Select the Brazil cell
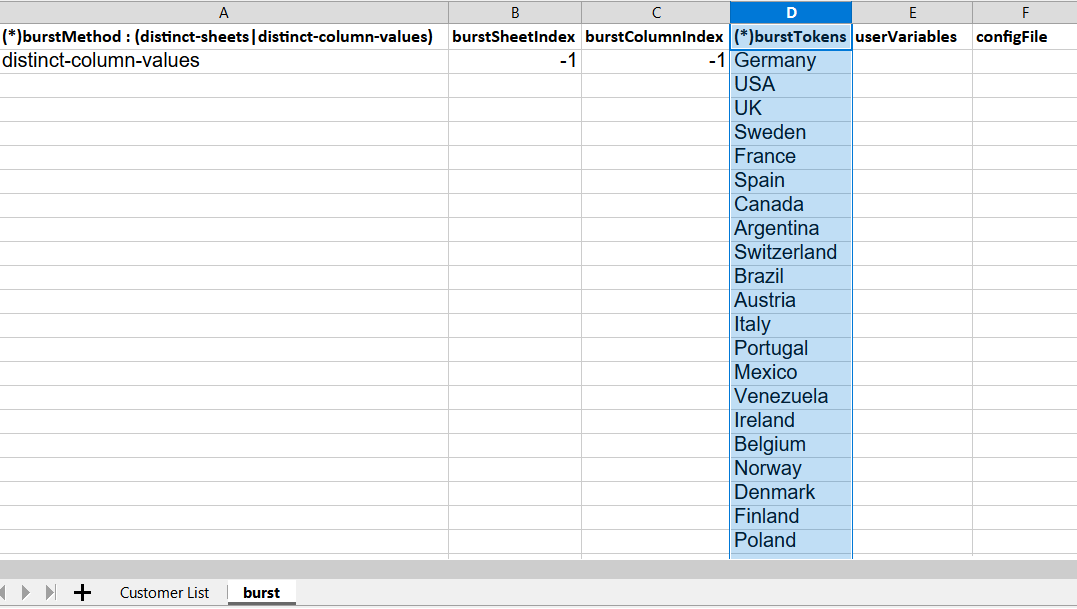 point(791,277)
